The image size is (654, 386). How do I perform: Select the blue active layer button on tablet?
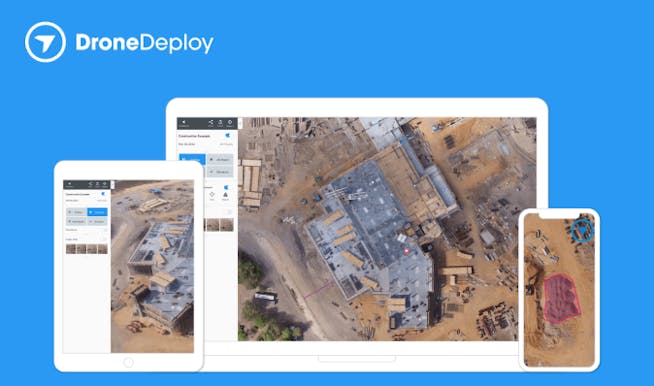[x=97, y=212]
